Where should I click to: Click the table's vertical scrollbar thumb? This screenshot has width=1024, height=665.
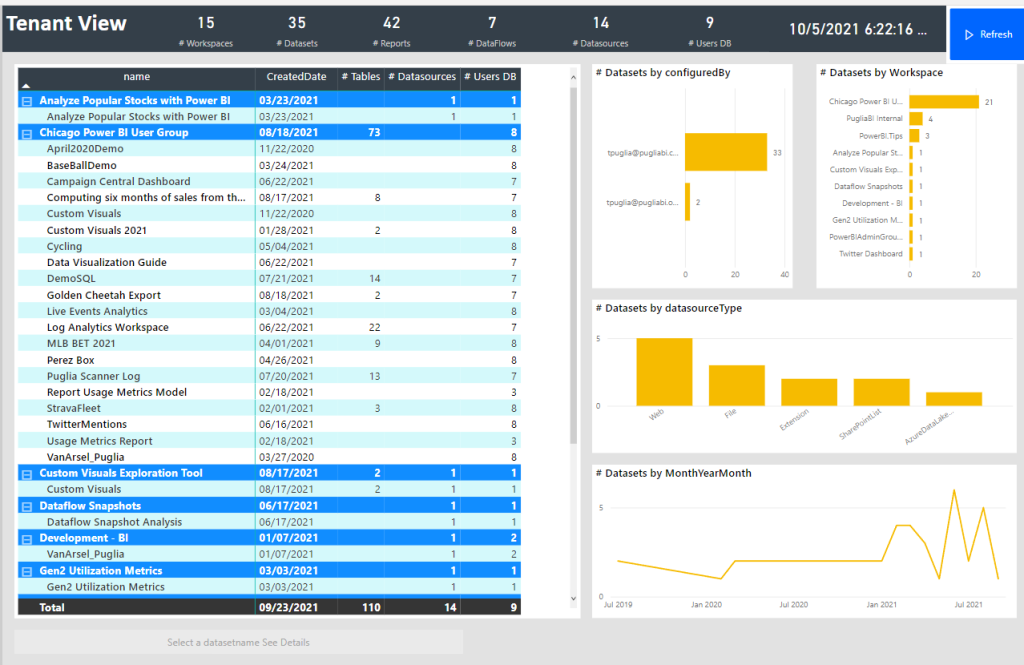pos(573,265)
